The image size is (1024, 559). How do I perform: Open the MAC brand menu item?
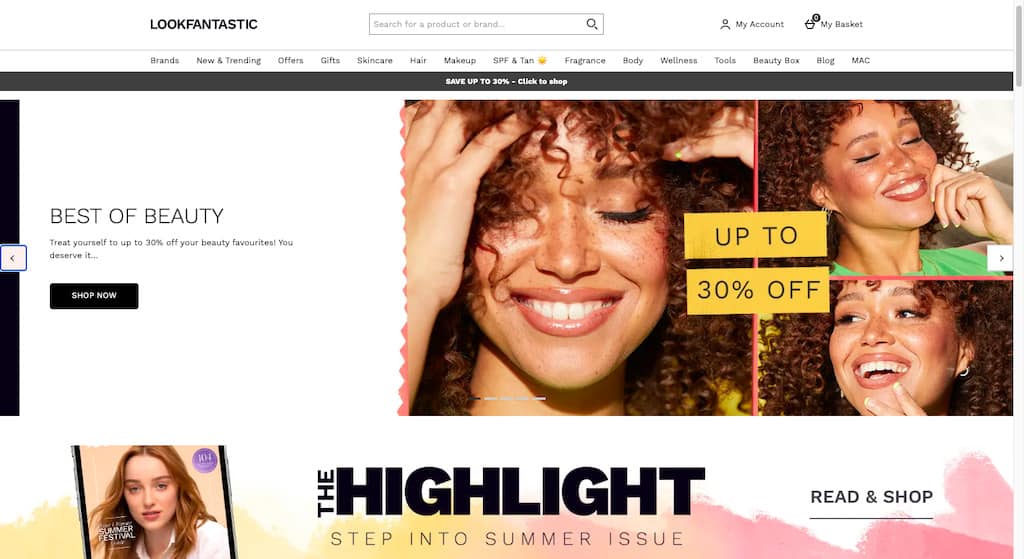click(861, 60)
